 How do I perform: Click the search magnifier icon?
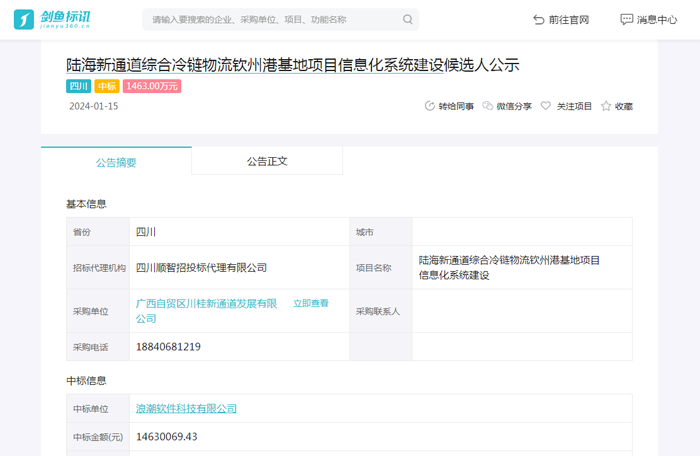[407, 20]
